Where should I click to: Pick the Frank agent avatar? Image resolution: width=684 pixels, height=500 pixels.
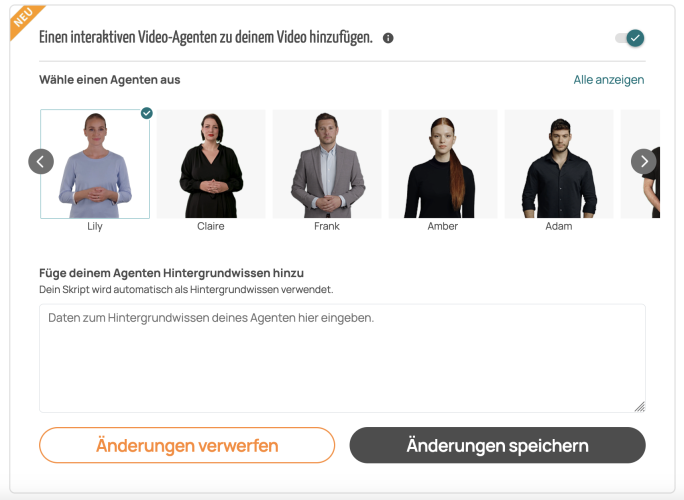point(327,164)
